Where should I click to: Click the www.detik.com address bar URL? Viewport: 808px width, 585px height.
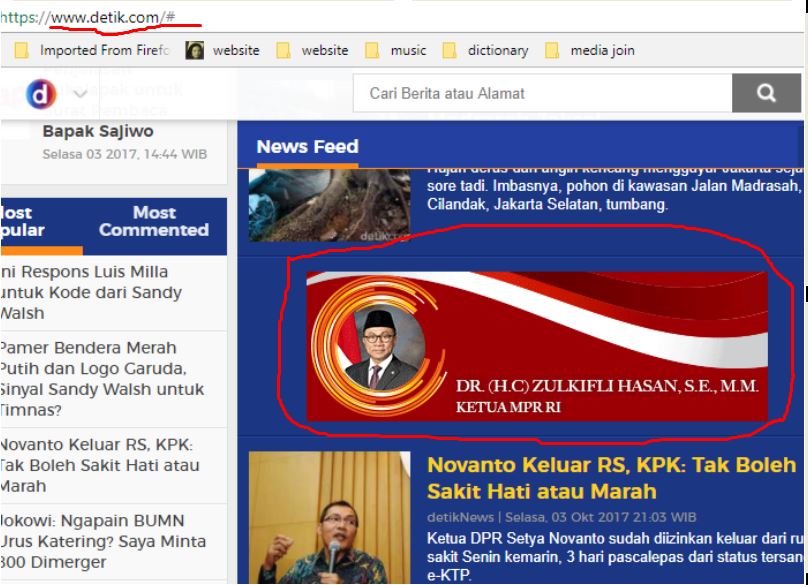(x=88, y=18)
